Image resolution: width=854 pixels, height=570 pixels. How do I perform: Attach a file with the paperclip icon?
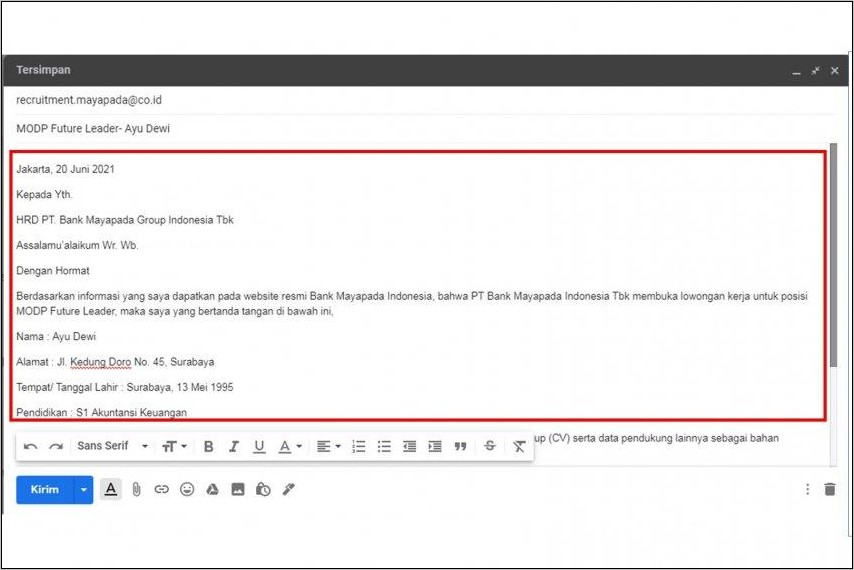coord(136,489)
